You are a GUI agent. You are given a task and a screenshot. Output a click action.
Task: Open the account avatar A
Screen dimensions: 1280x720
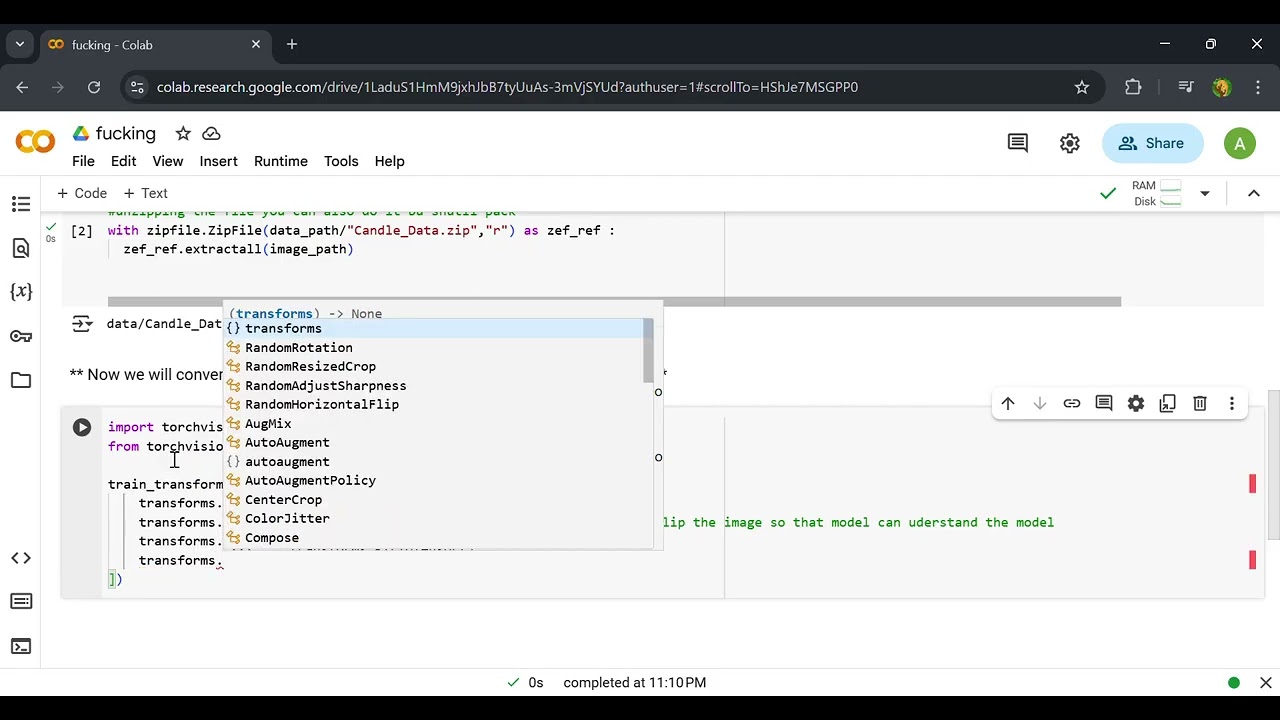tap(1239, 143)
